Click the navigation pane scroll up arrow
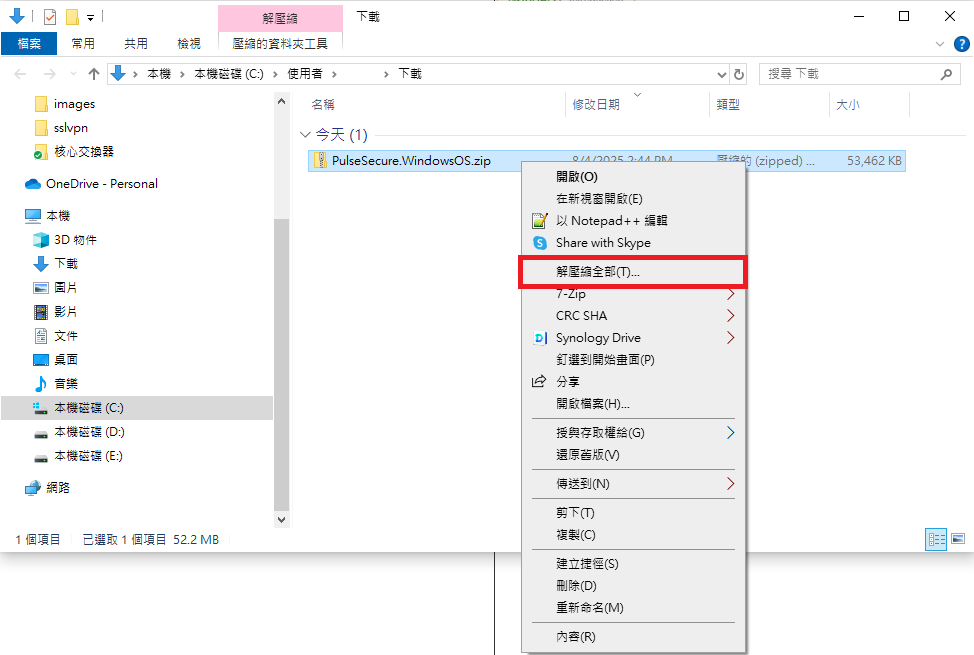This screenshot has width=974, height=655. pos(281,101)
